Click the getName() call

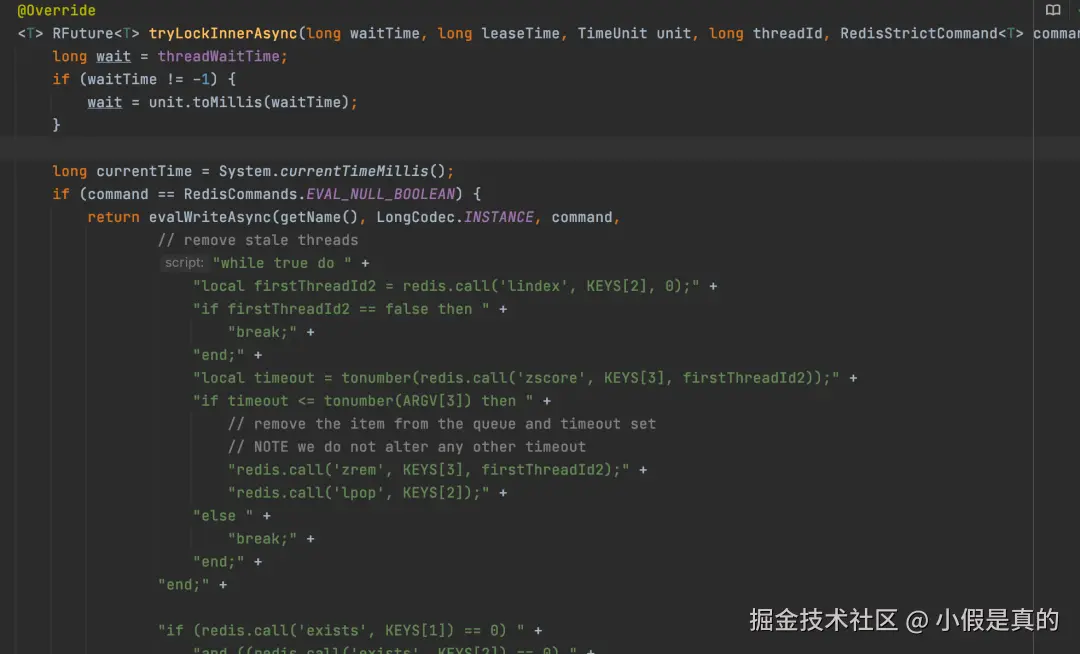point(319,217)
